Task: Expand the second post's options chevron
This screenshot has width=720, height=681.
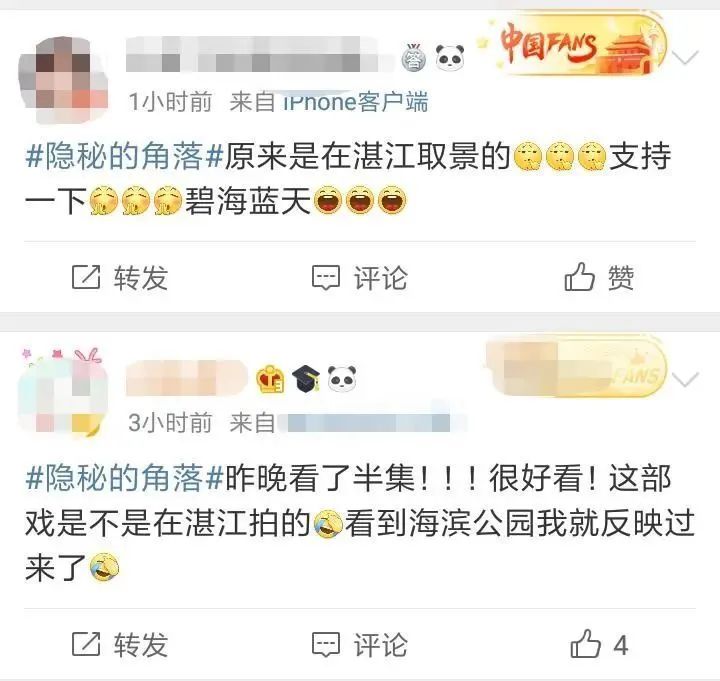Action: click(685, 379)
